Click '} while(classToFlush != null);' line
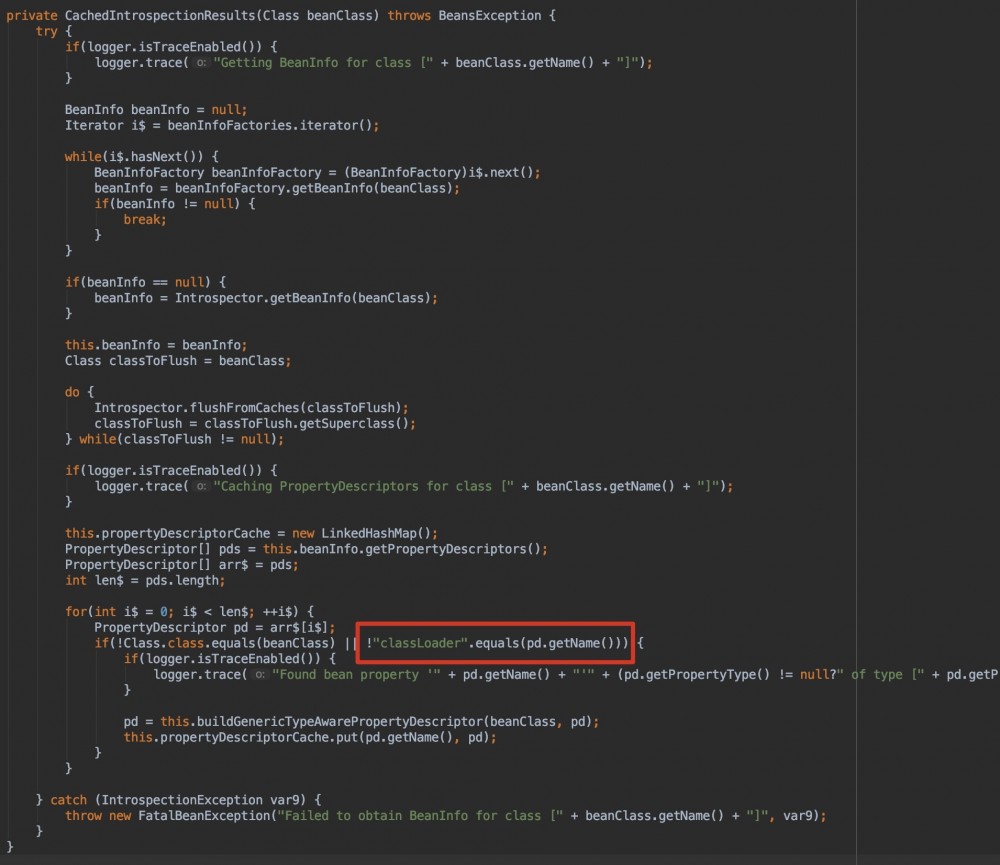The width and height of the screenshot is (1000, 865). tap(174, 440)
